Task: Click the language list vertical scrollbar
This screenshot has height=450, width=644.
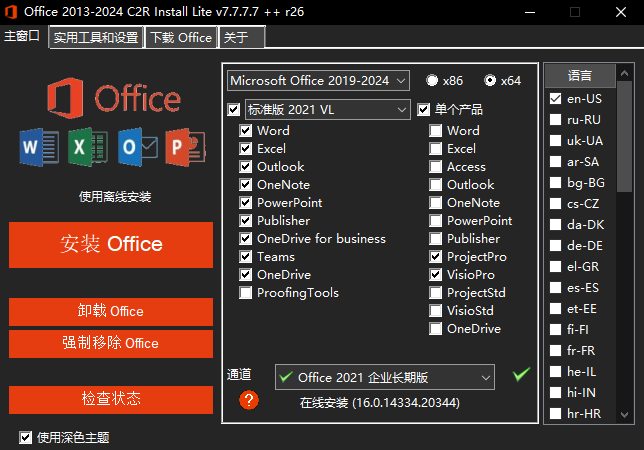Action: click(x=625, y=240)
